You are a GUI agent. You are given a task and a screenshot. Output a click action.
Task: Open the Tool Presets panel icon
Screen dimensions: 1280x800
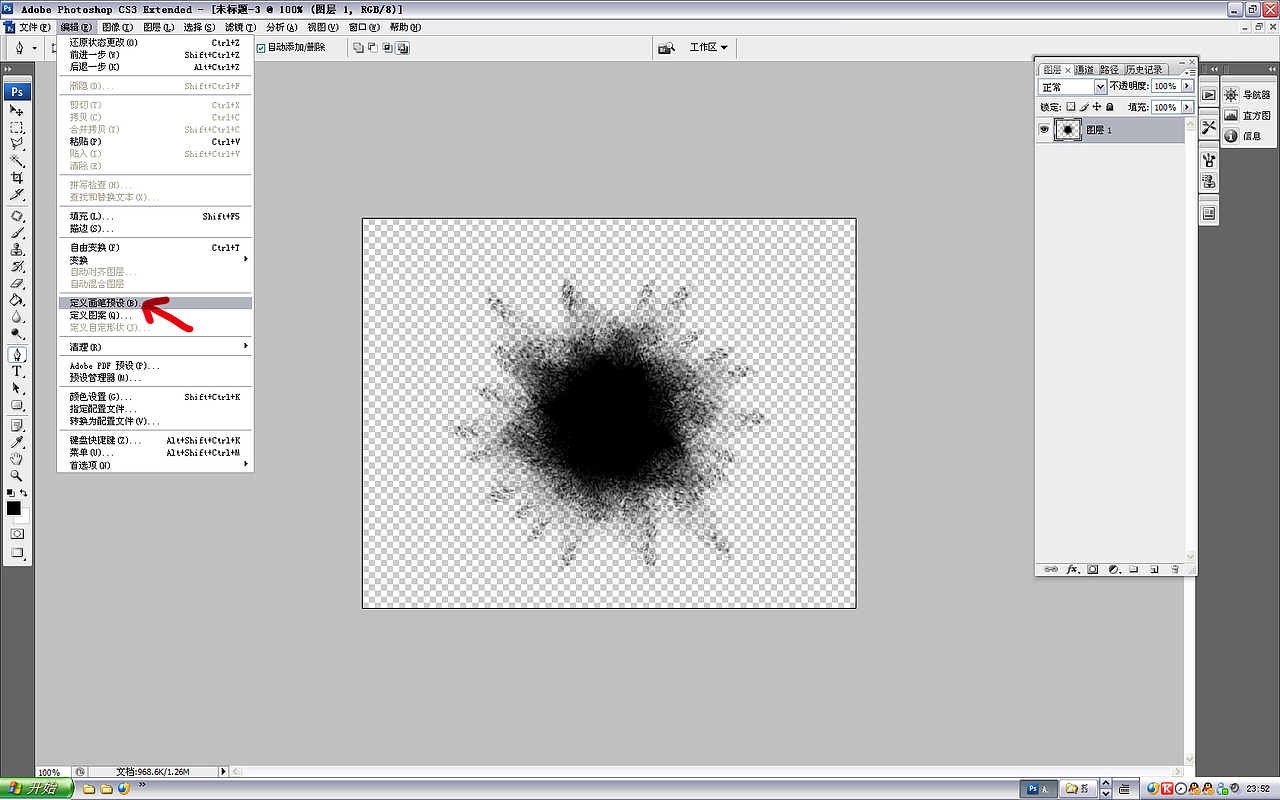pyautogui.click(x=1208, y=126)
